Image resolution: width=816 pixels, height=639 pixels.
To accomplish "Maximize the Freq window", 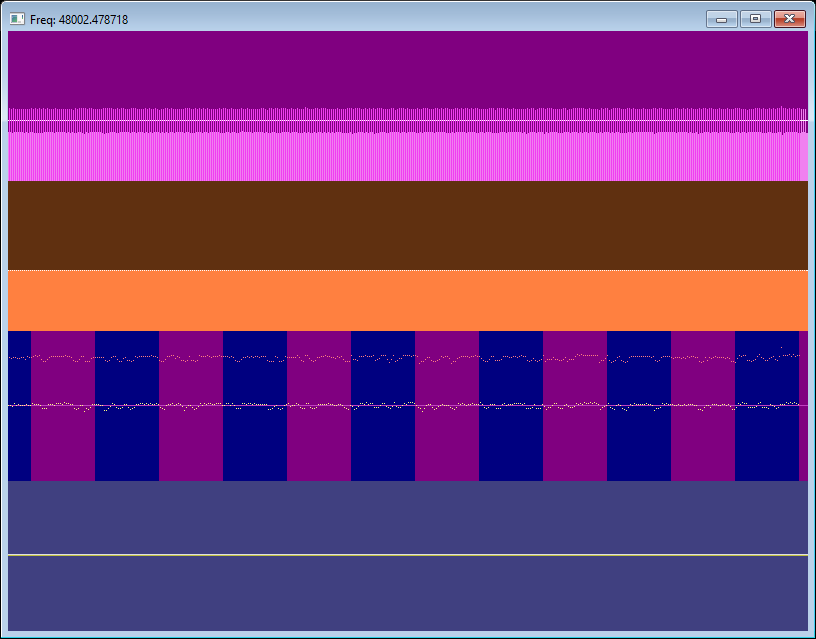I will pyautogui.click(x=755, y=19).
